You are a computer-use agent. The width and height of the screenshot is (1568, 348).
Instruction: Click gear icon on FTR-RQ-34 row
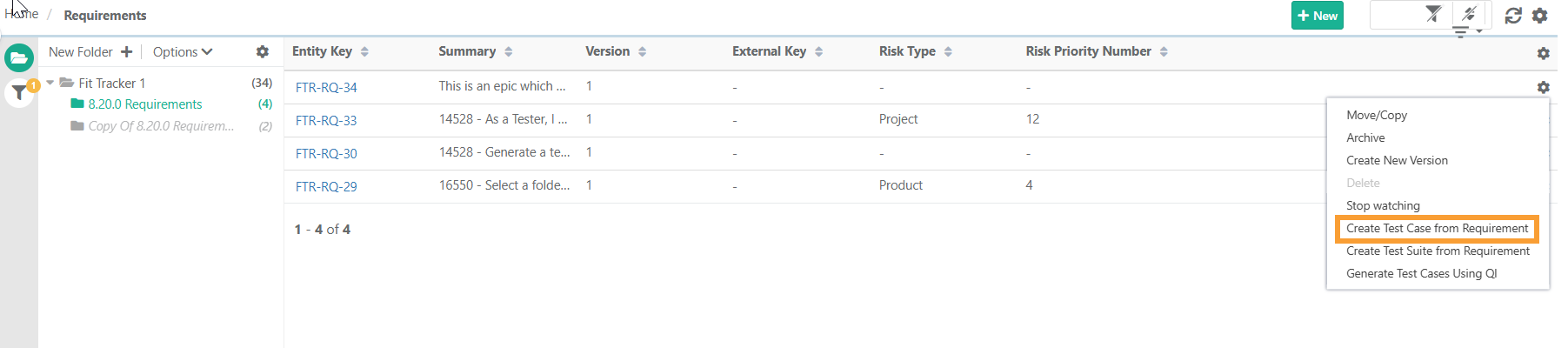click(x=1543, y=87)
